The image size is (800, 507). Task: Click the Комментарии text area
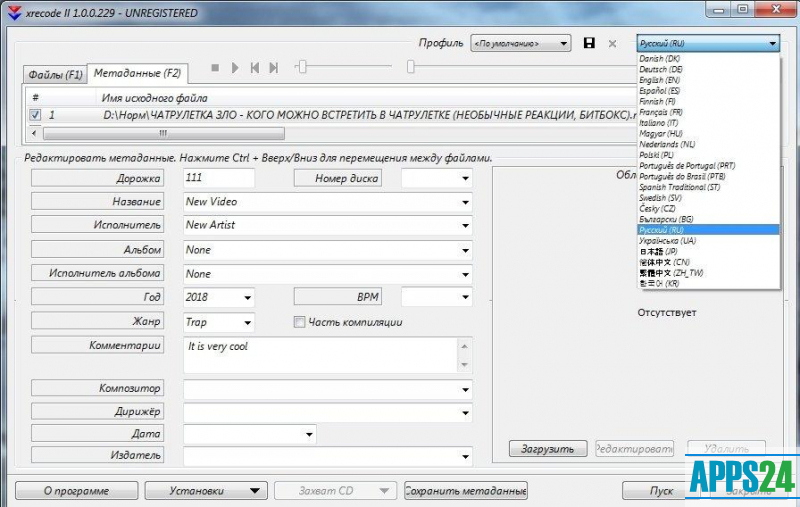click(x=320, y=355)
